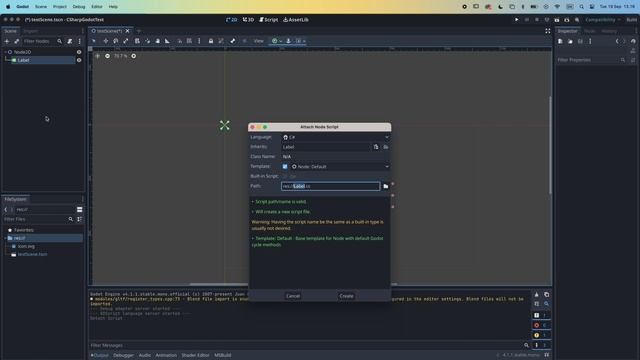Image resolution: width=640 pixels, height=360 pixels.
Task: Open Language dropdown showing C#
Action: [x=336, y=137]
